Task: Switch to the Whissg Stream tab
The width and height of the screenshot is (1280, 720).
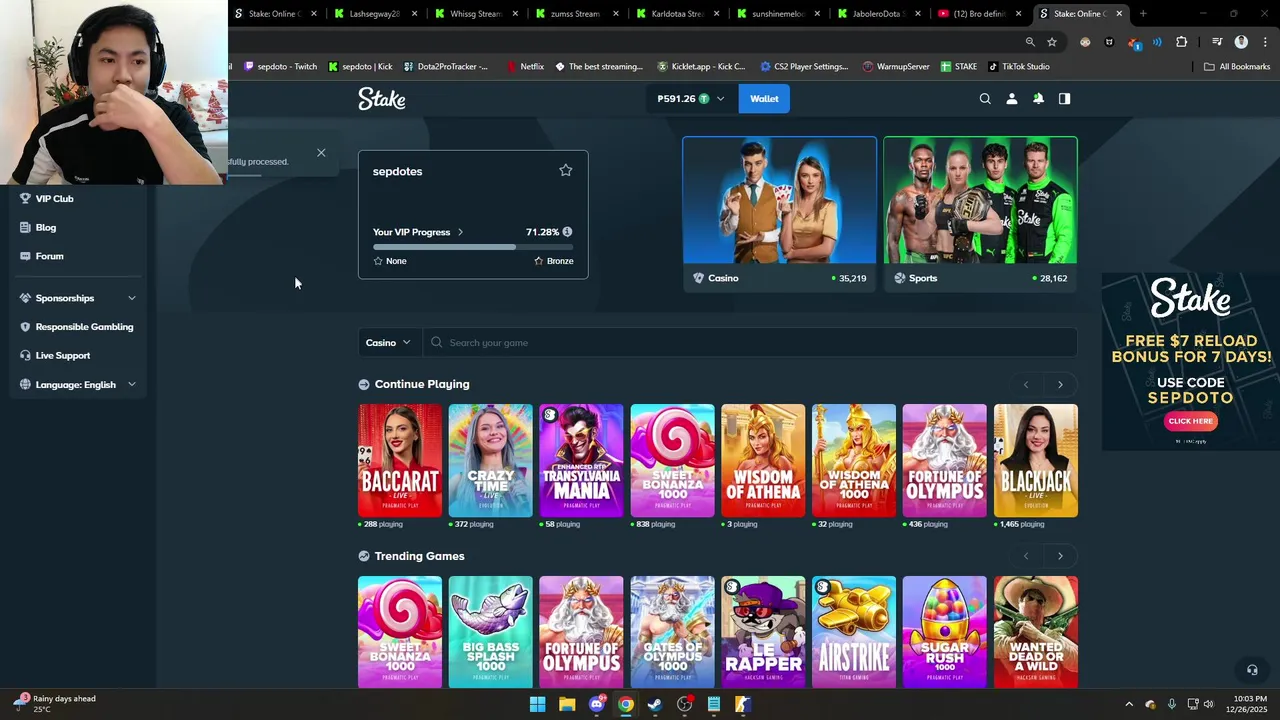Action: click(476, 14)
